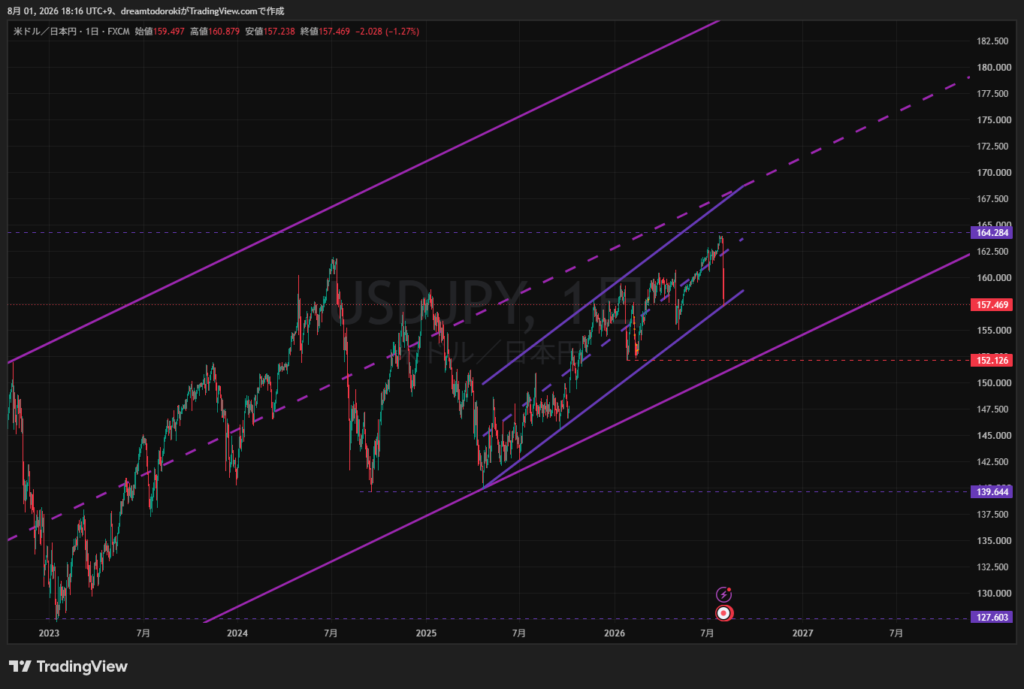Image resolution: width=1024 pixels, height=689 pixels.
Task: Click the 2027 label on time axis
Action: click(x=803, y=633)
